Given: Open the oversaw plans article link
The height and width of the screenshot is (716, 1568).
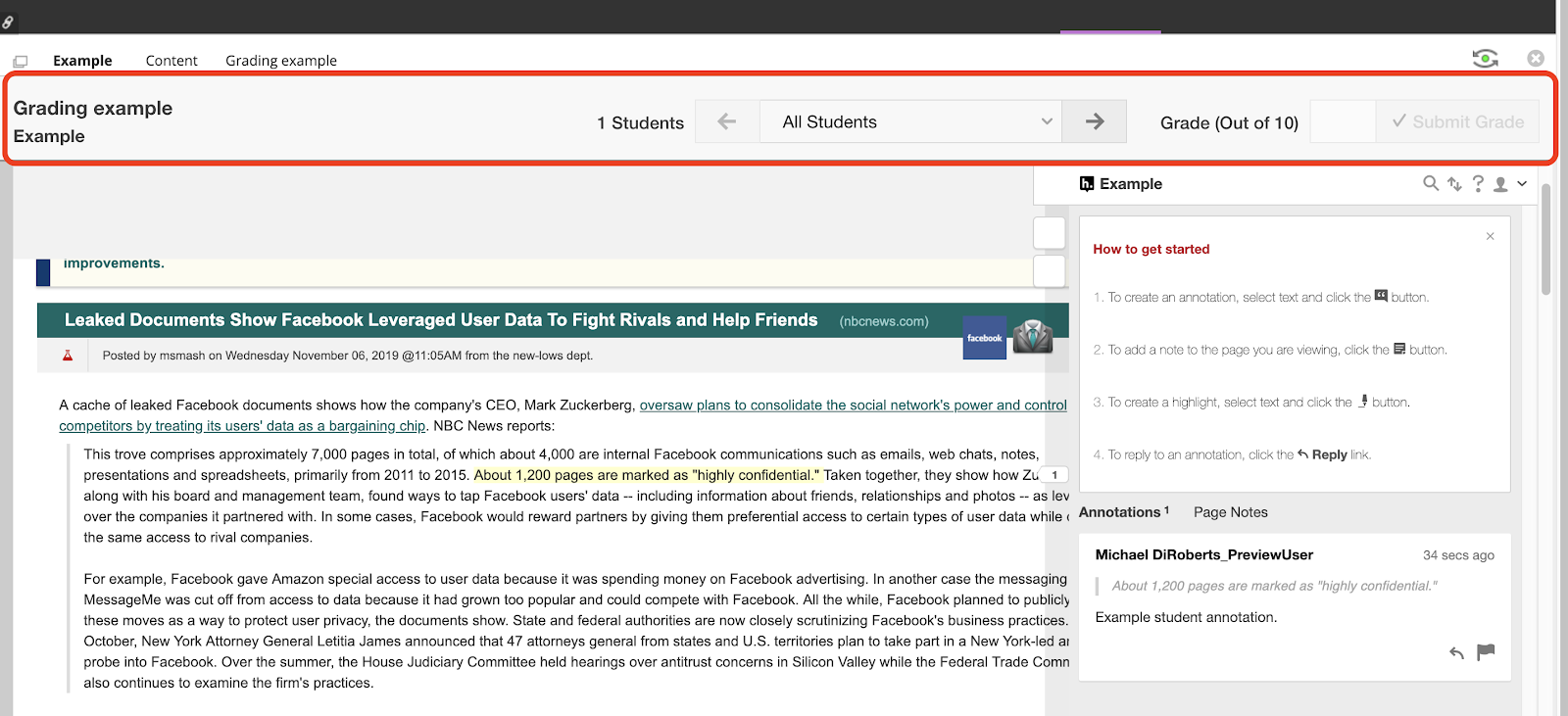Looking at the screenshot, I should coord(854,406).
